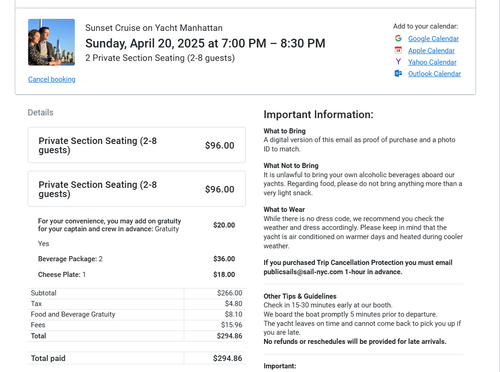Click the 'No refunds or reschedules' notice
500x372 pixels.
[355, 342]
